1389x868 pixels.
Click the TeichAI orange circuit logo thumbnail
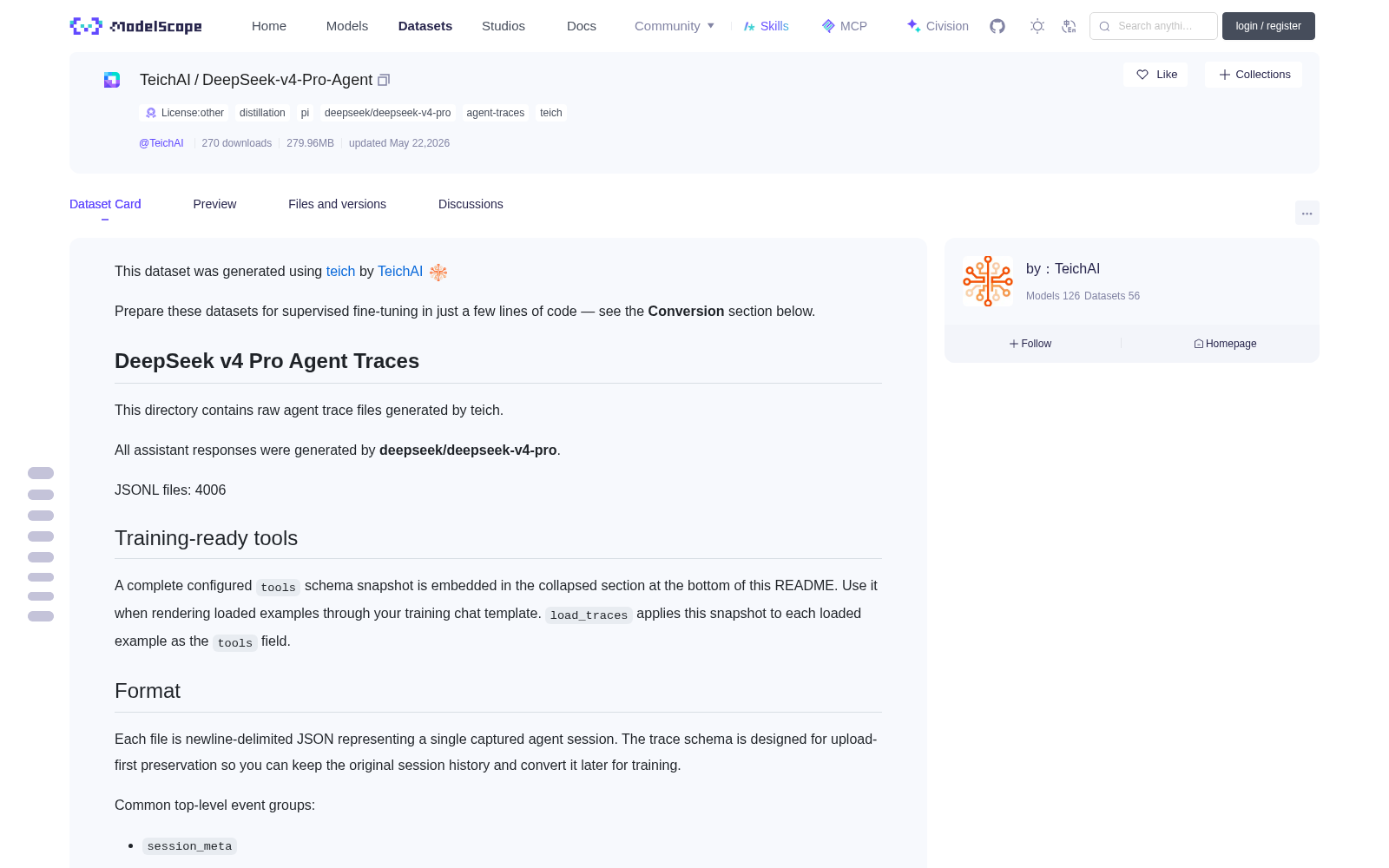(988, 281)
